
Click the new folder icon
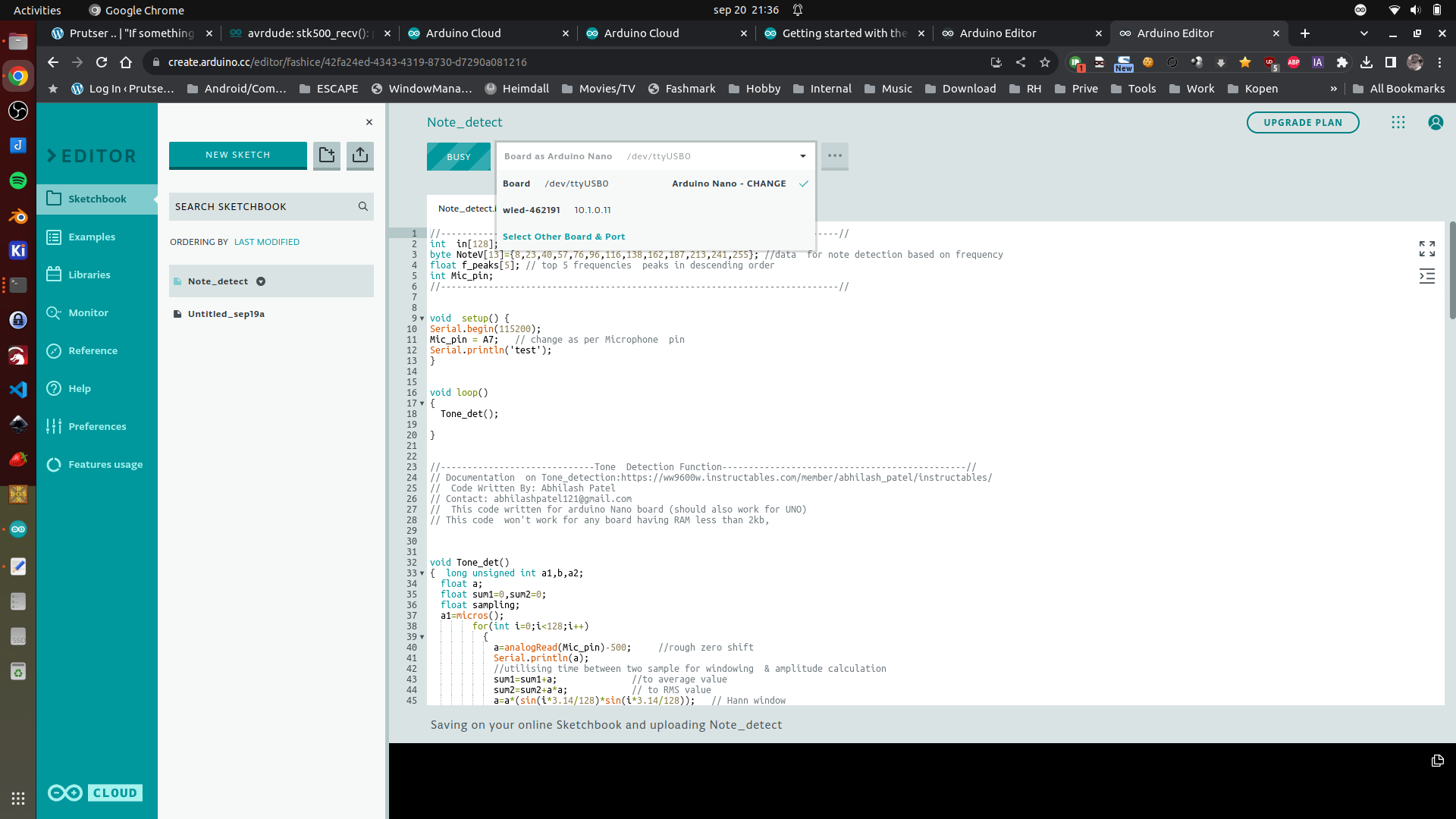(x=327, y=155)
